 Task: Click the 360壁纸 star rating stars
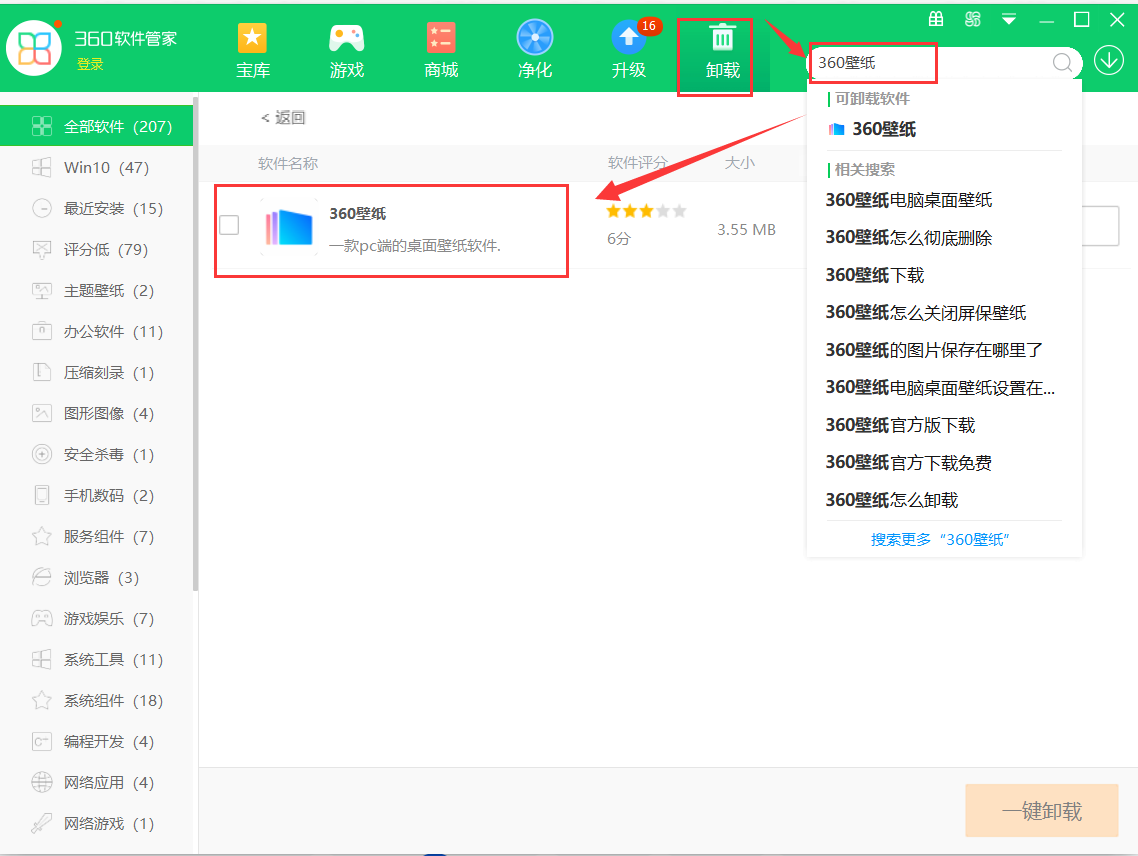pos(645,211)
